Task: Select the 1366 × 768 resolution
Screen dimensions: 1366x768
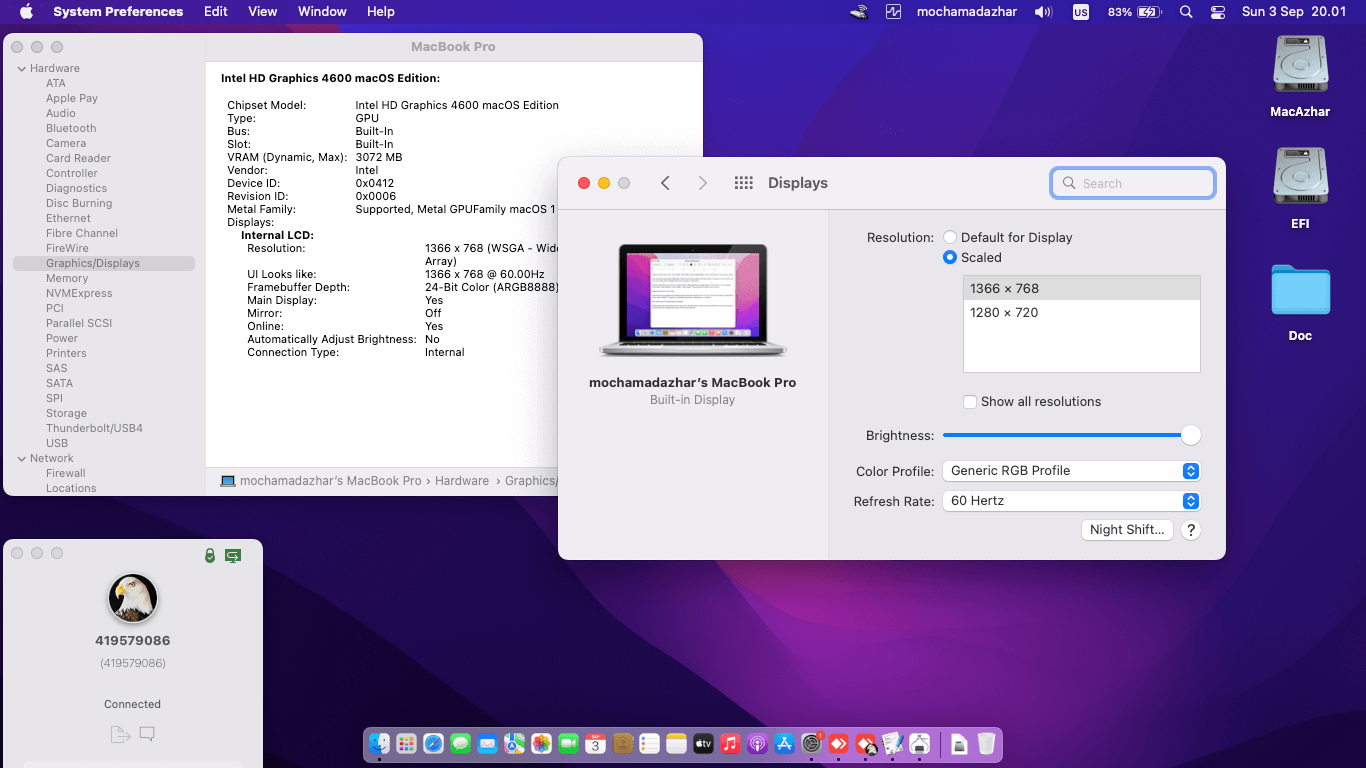Action: (1081, 288)
